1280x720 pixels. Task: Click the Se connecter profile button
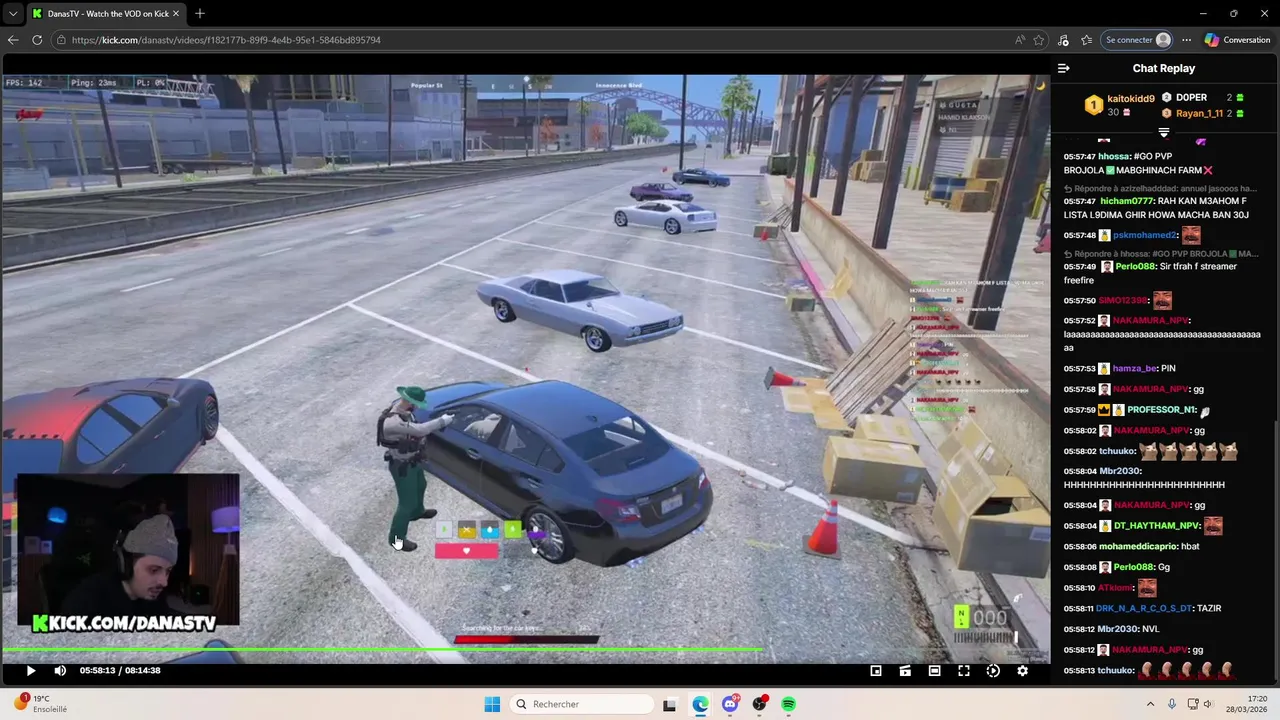point(1137,40)
